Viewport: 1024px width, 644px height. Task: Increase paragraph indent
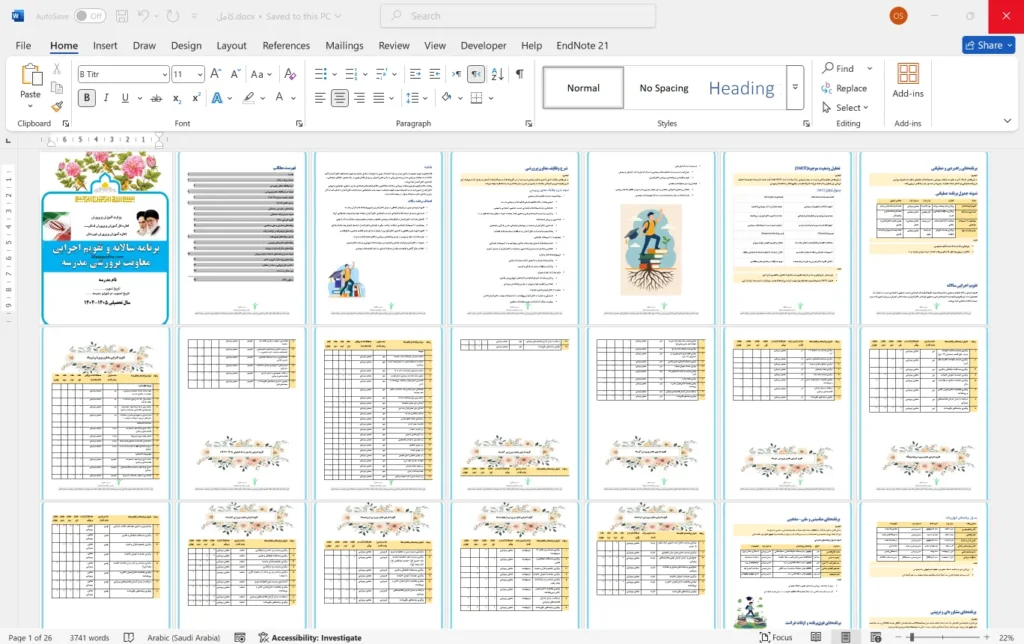point(434,74)
